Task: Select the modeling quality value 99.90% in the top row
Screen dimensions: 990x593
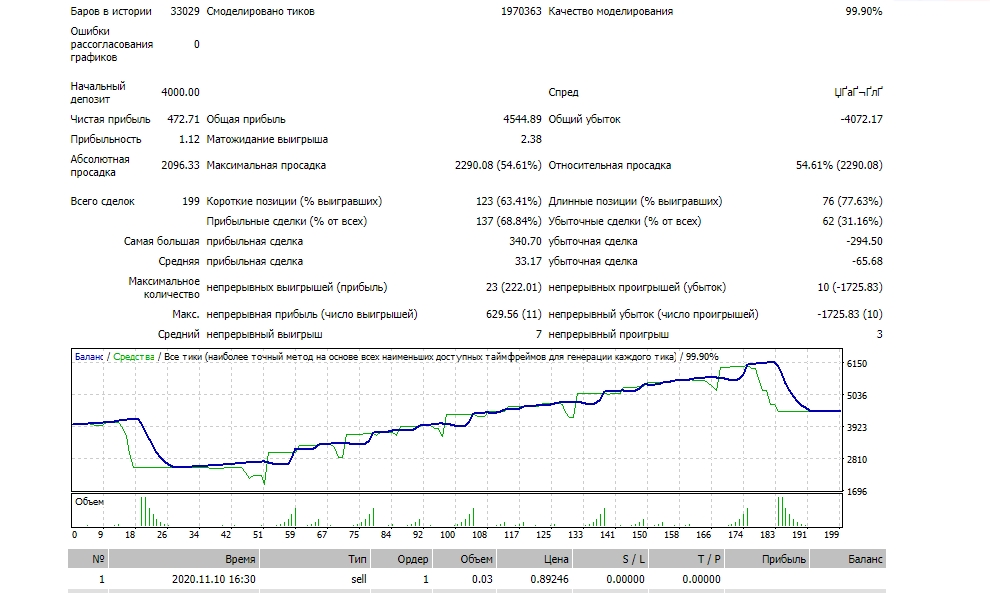Action: [x=864, y=11]
